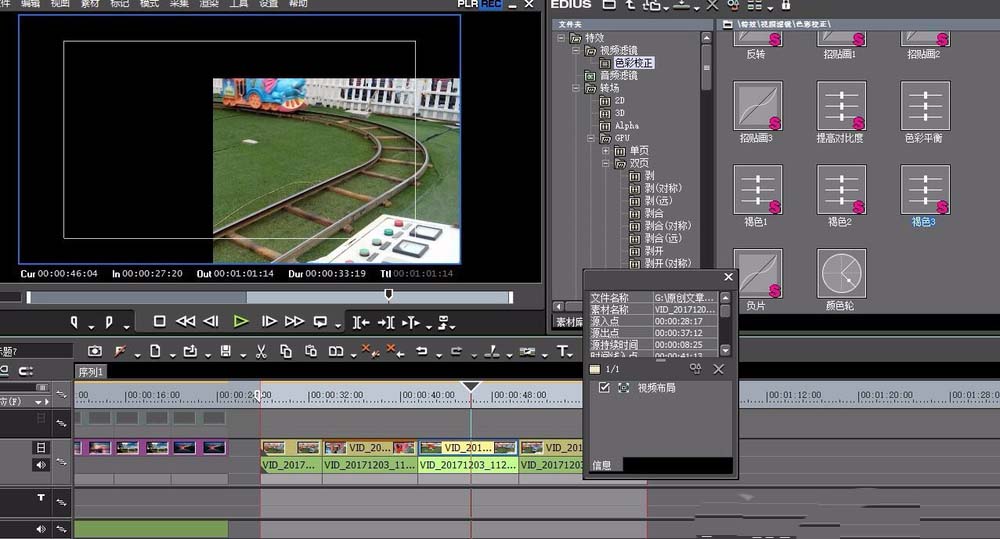The image size is (1000, 539).
Task: Open the 素材库 tab
Action: click(569, 322)
